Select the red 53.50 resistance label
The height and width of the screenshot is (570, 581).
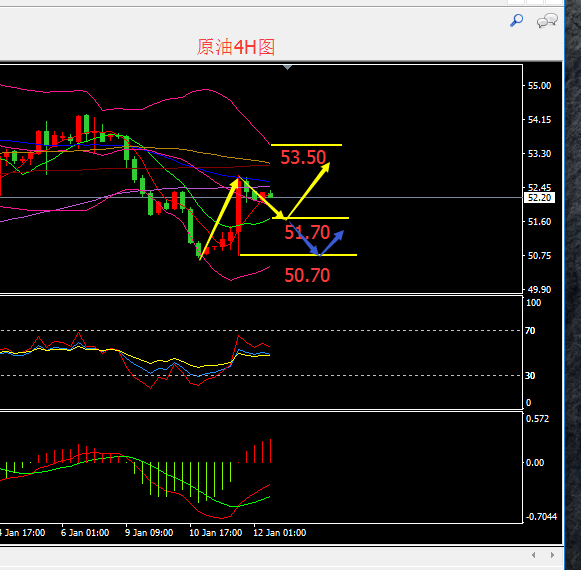pos(303,158)
